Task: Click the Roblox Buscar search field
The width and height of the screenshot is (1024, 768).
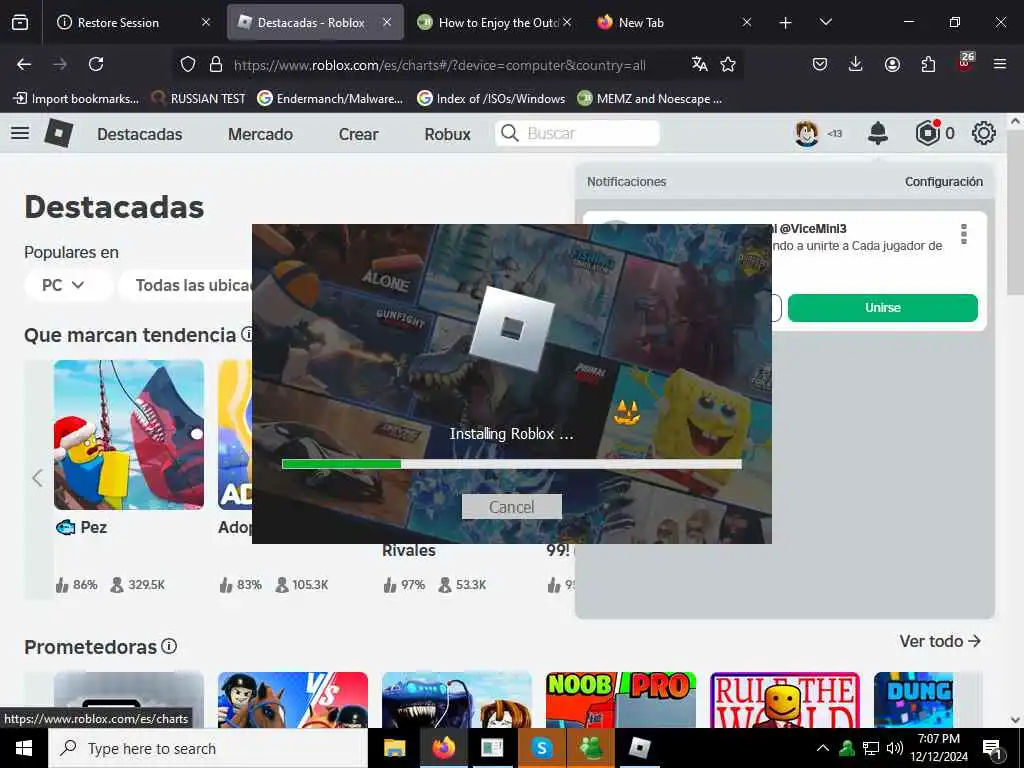Action: (x=577, y=133)
